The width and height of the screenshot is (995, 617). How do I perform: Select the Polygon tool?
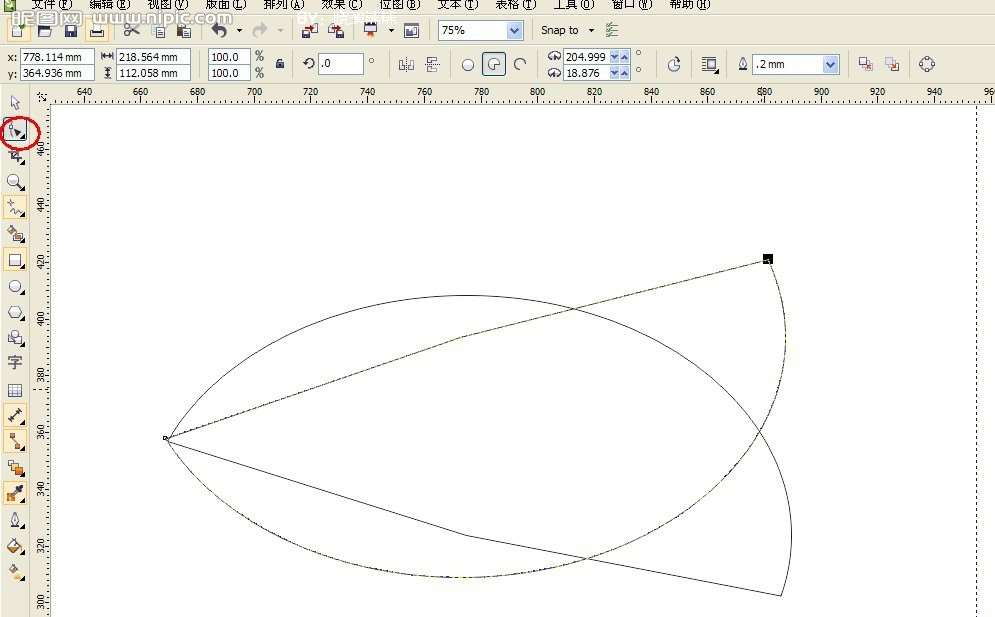[15, 313]
